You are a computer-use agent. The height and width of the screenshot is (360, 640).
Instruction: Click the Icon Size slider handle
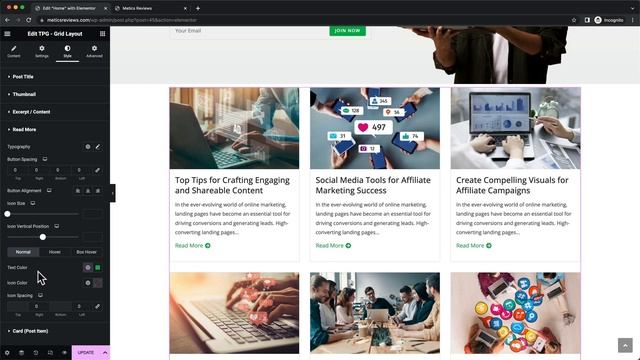pos(7,214)
